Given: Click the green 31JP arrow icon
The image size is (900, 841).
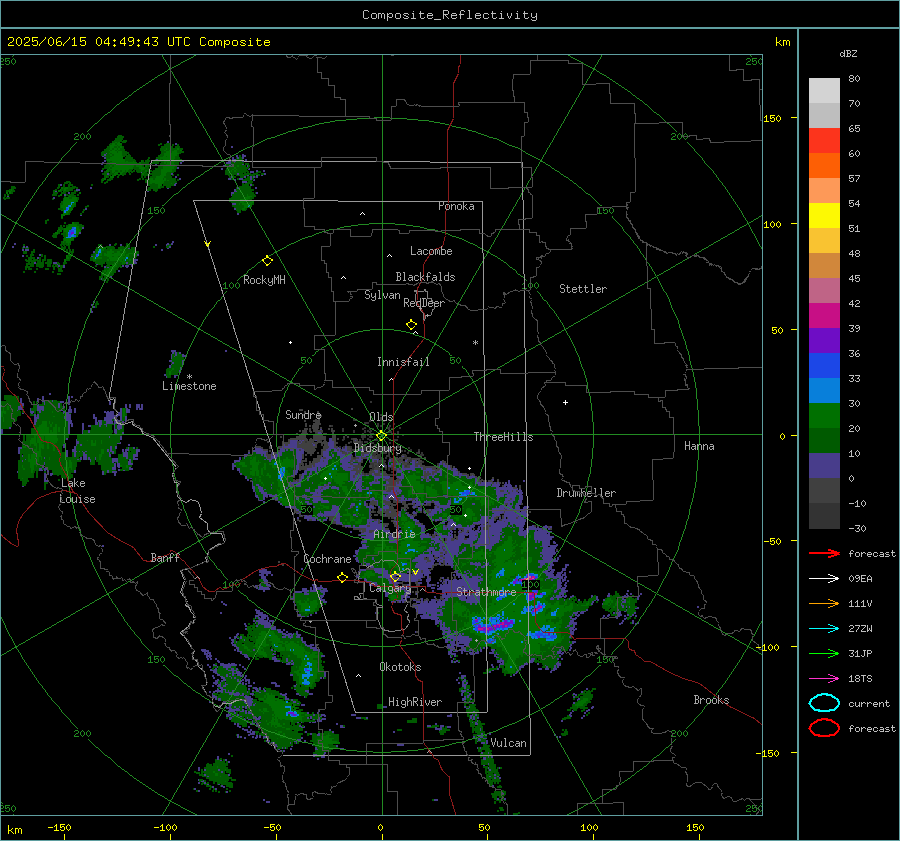Looking at the screenshot, I should [x=824, y=653].
